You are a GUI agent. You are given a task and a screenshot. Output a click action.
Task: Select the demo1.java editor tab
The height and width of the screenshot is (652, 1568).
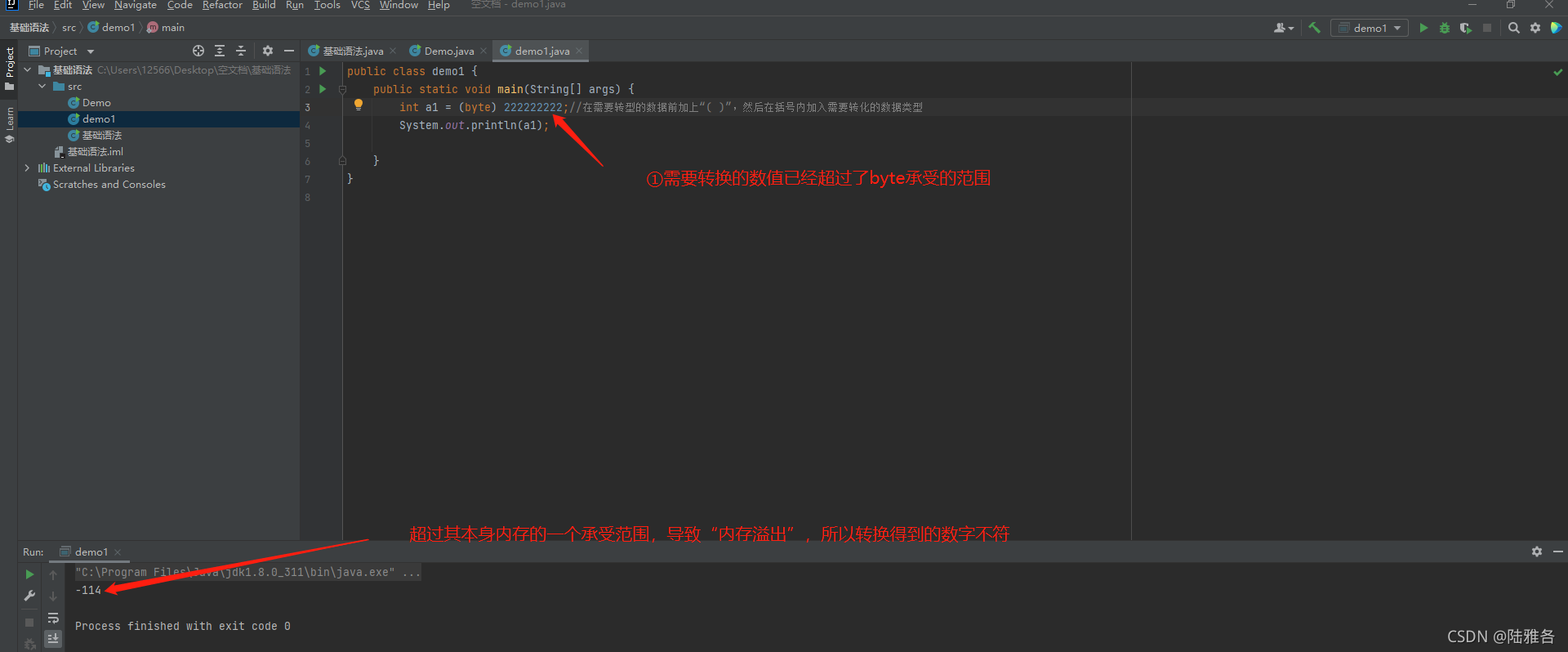coord(541,51)
